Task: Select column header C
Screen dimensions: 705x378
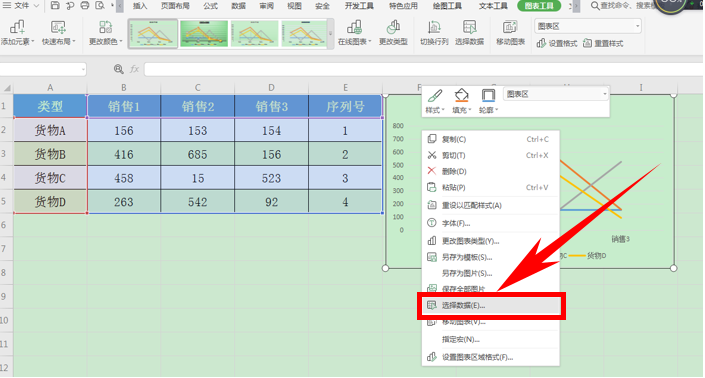Action: pos(197,88)
